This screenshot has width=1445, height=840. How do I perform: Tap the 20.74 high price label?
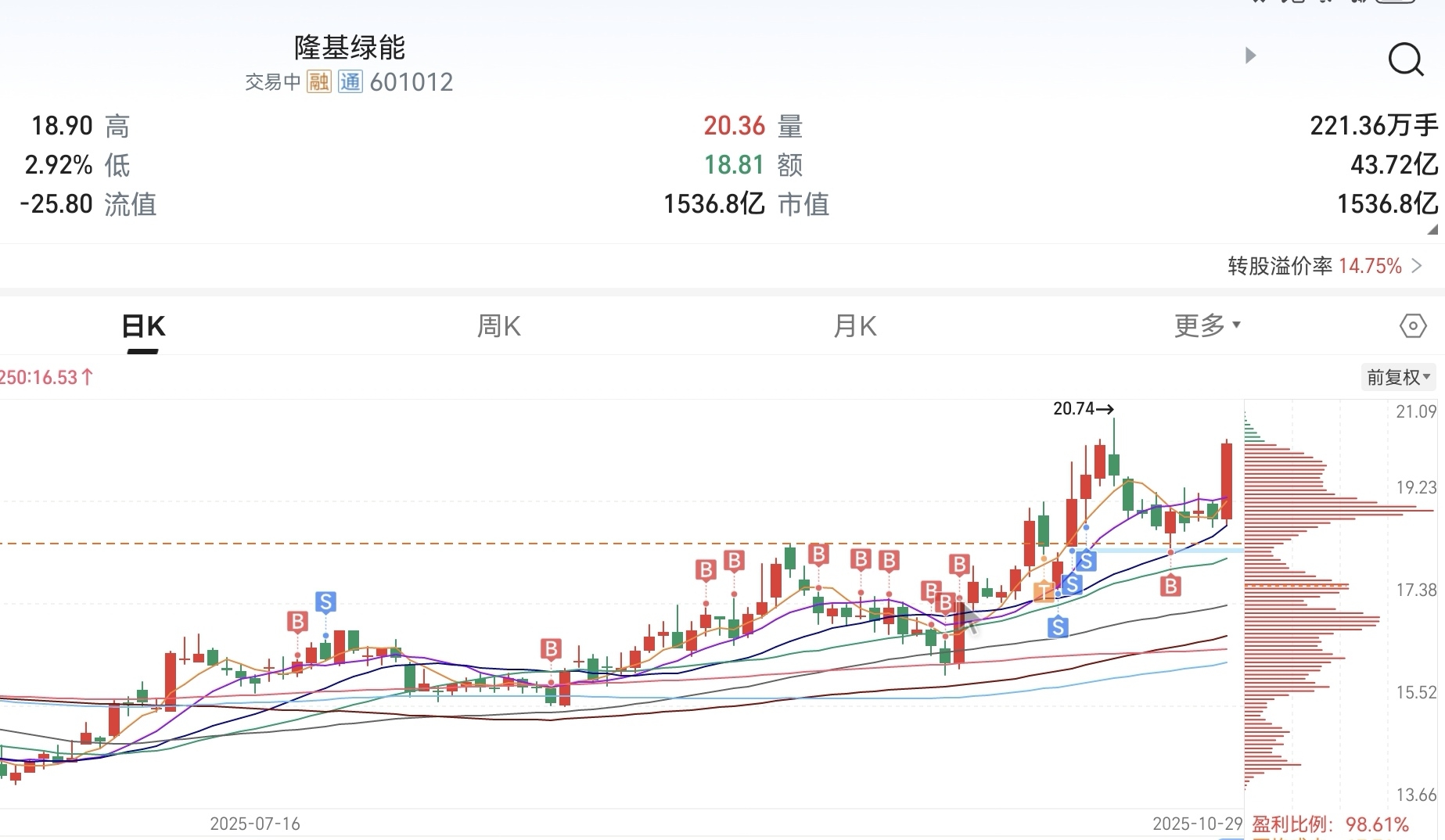[1083, 408]
